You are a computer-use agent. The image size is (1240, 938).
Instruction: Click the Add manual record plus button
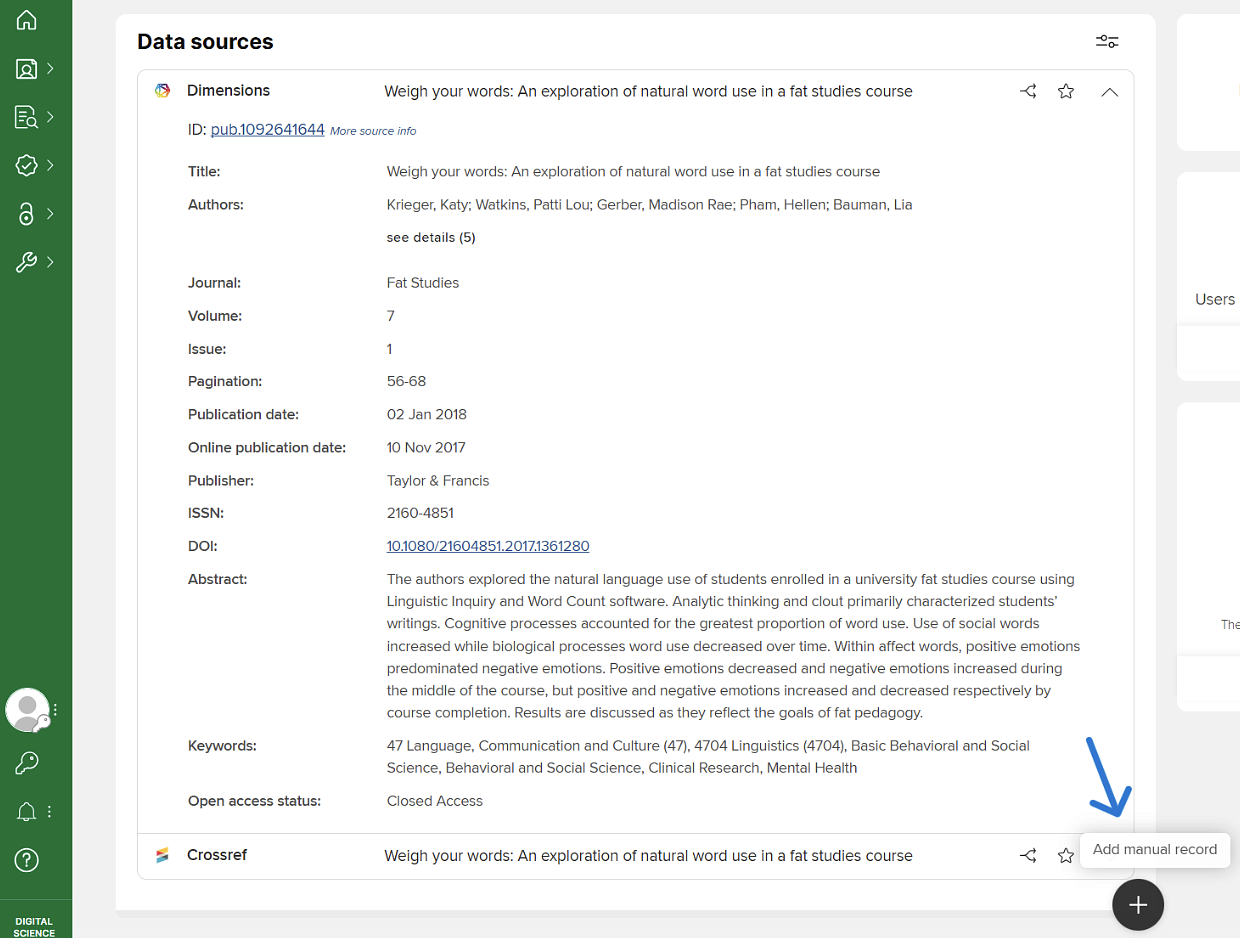(x=1138, y=904)
